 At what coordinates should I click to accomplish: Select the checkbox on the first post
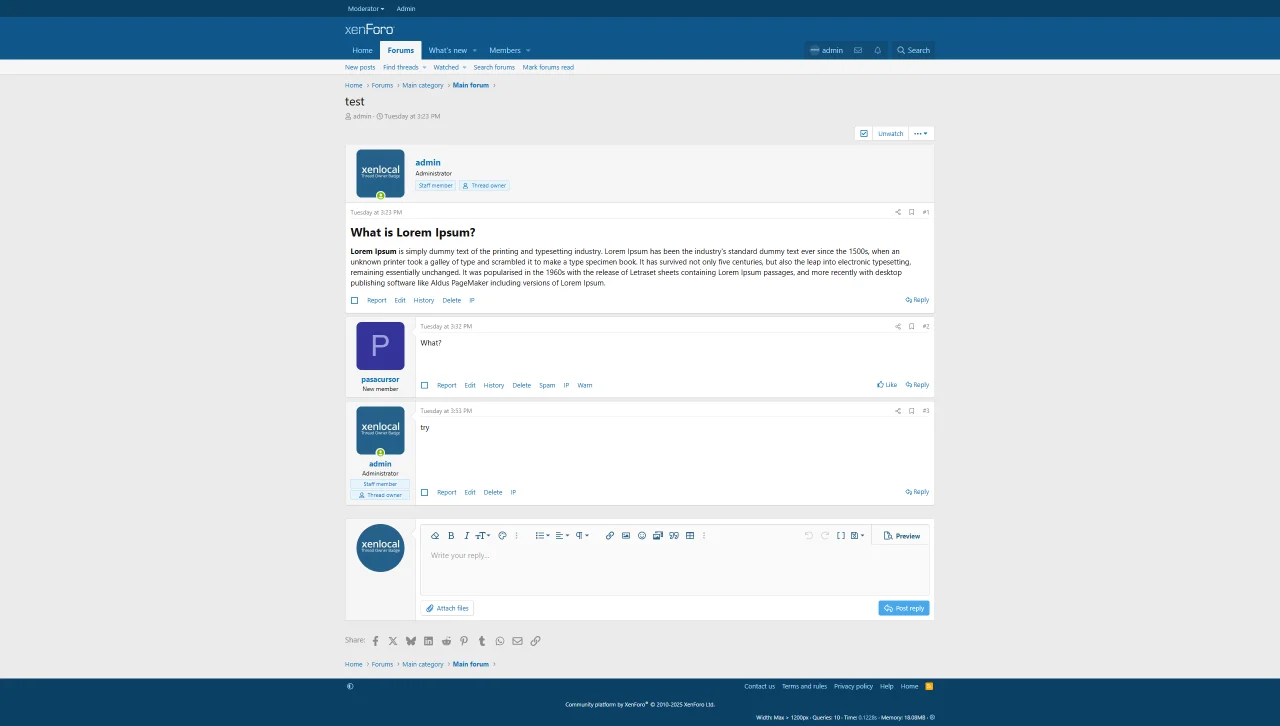354,300
